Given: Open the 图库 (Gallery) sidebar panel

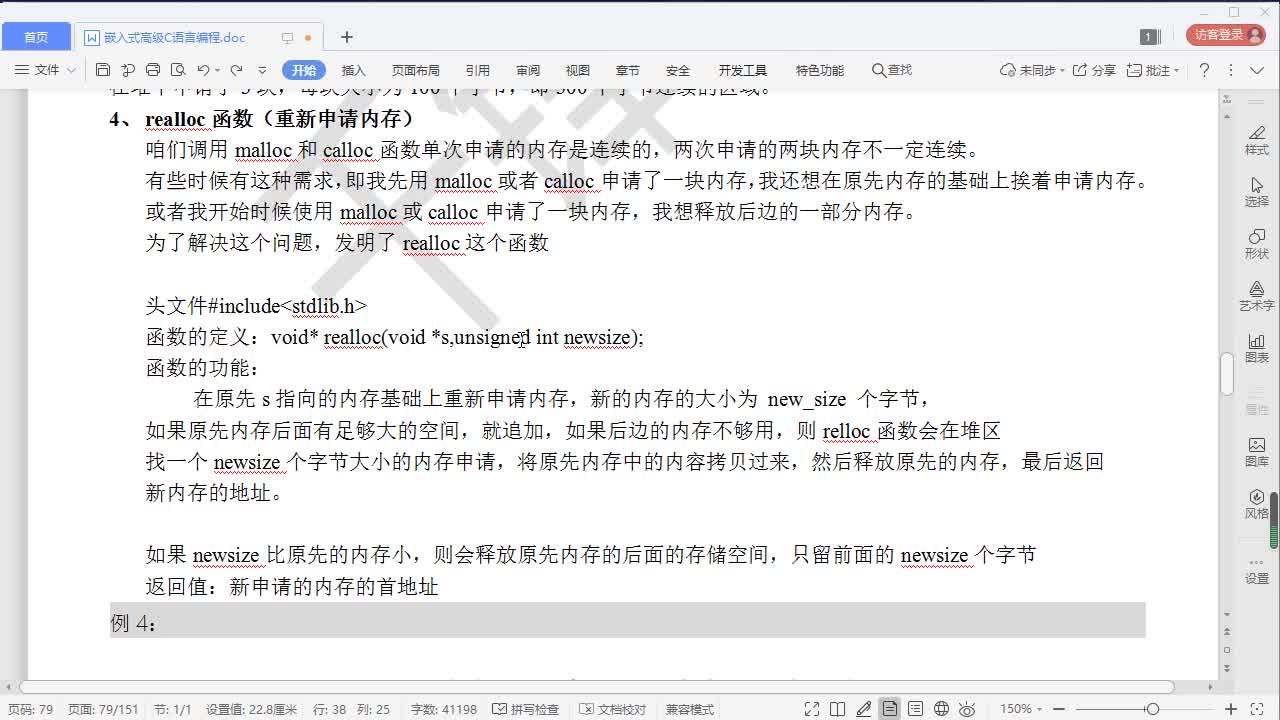Looking at the screenshot, I should (1257, 452).
